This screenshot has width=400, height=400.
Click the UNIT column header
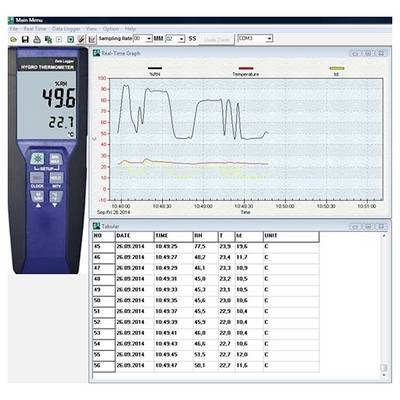(291, 236)
